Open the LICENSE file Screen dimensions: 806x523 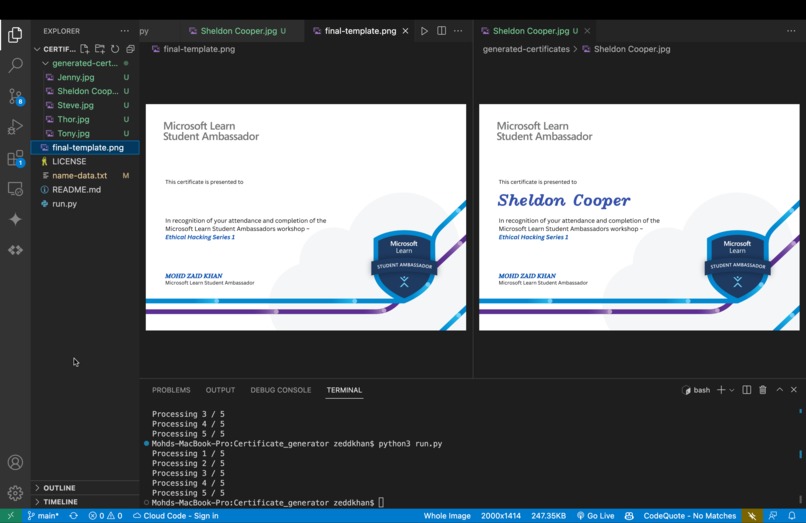(85, 161)
